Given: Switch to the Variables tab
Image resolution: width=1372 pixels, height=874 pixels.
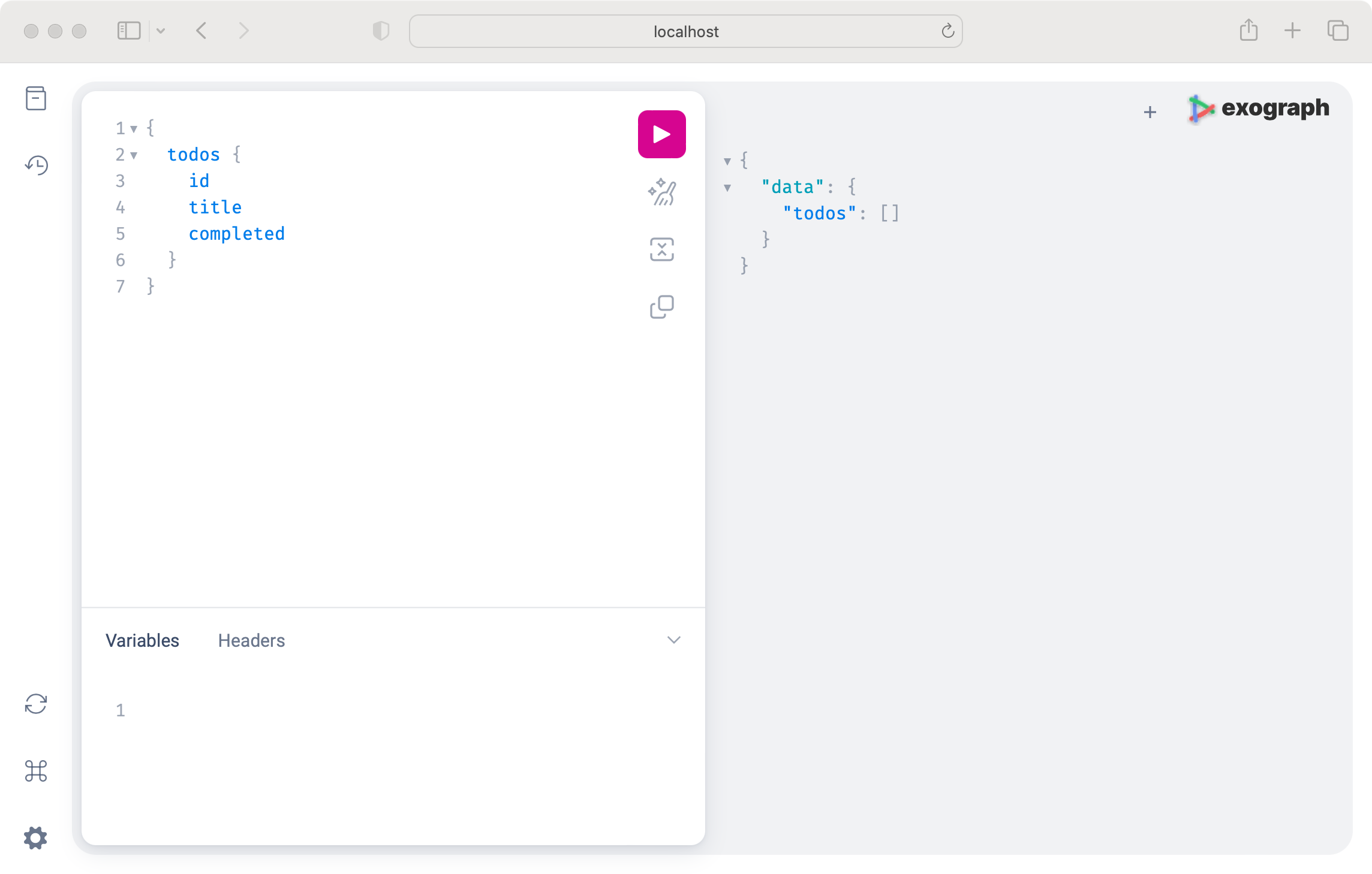Looking at the screenshot, I should pyautogui.click(x=143, y=640).
